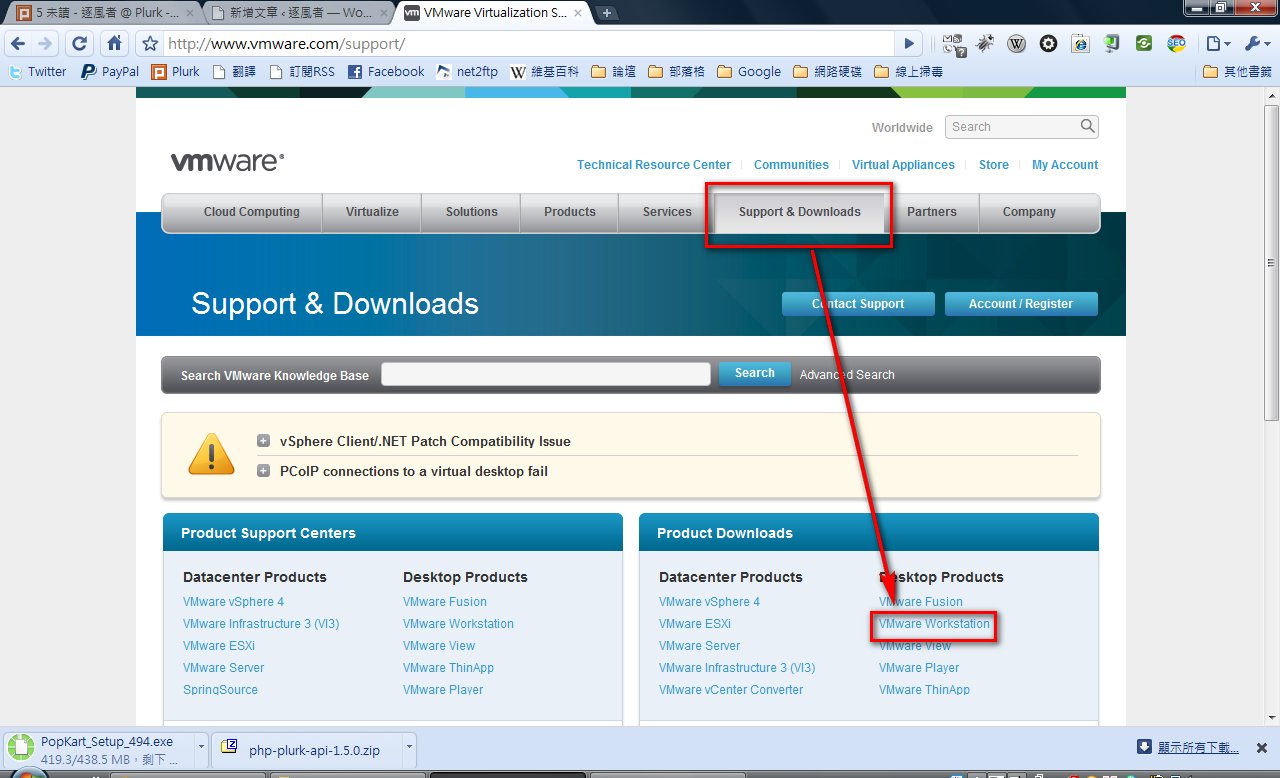Open the Advanced Search link
This screenshot has height=778, width=1280.
847,375
